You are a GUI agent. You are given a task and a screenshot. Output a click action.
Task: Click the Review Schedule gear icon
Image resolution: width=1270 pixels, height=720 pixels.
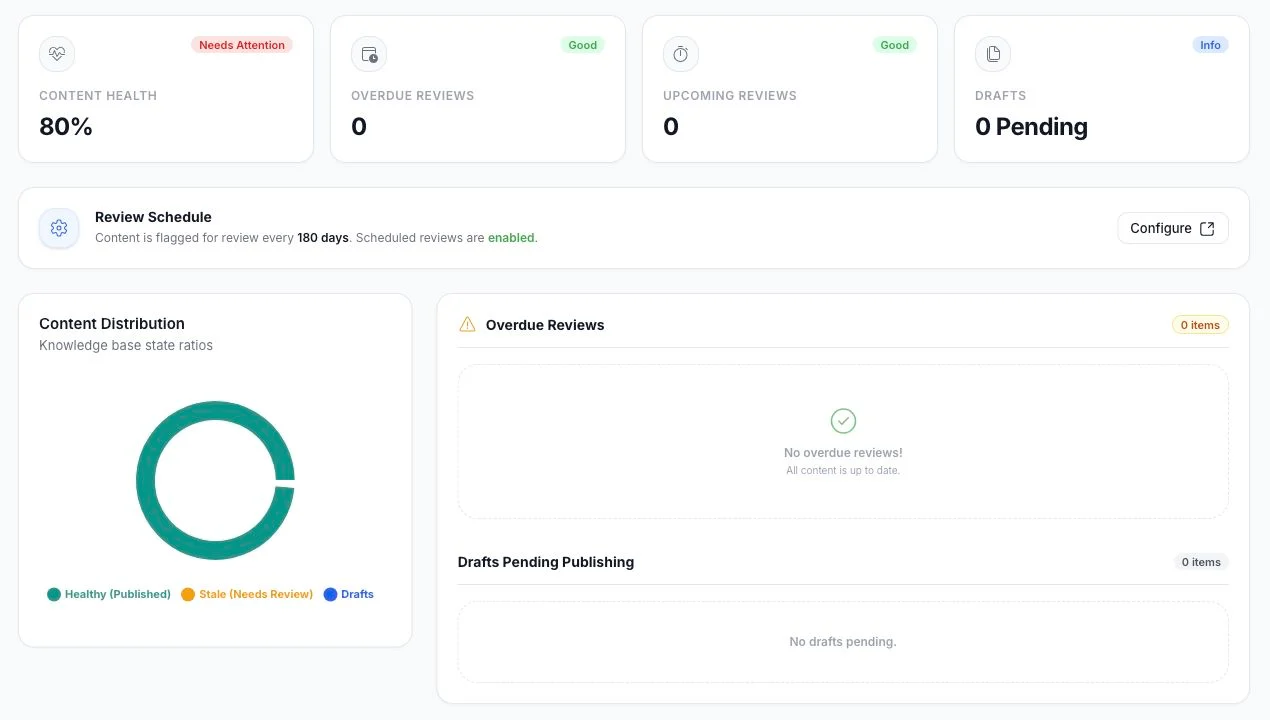[59, 228]
